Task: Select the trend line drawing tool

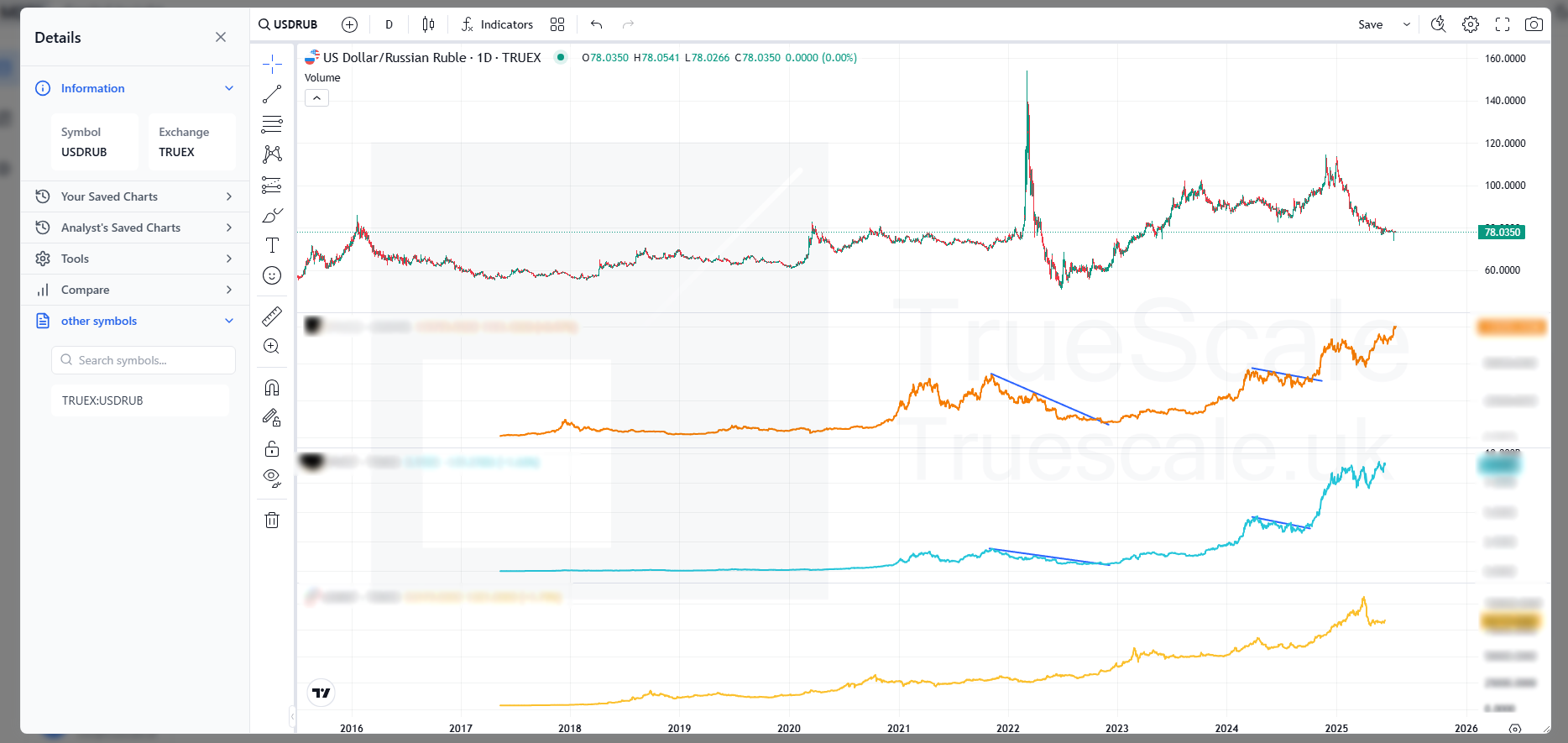Action: (272, 94)
